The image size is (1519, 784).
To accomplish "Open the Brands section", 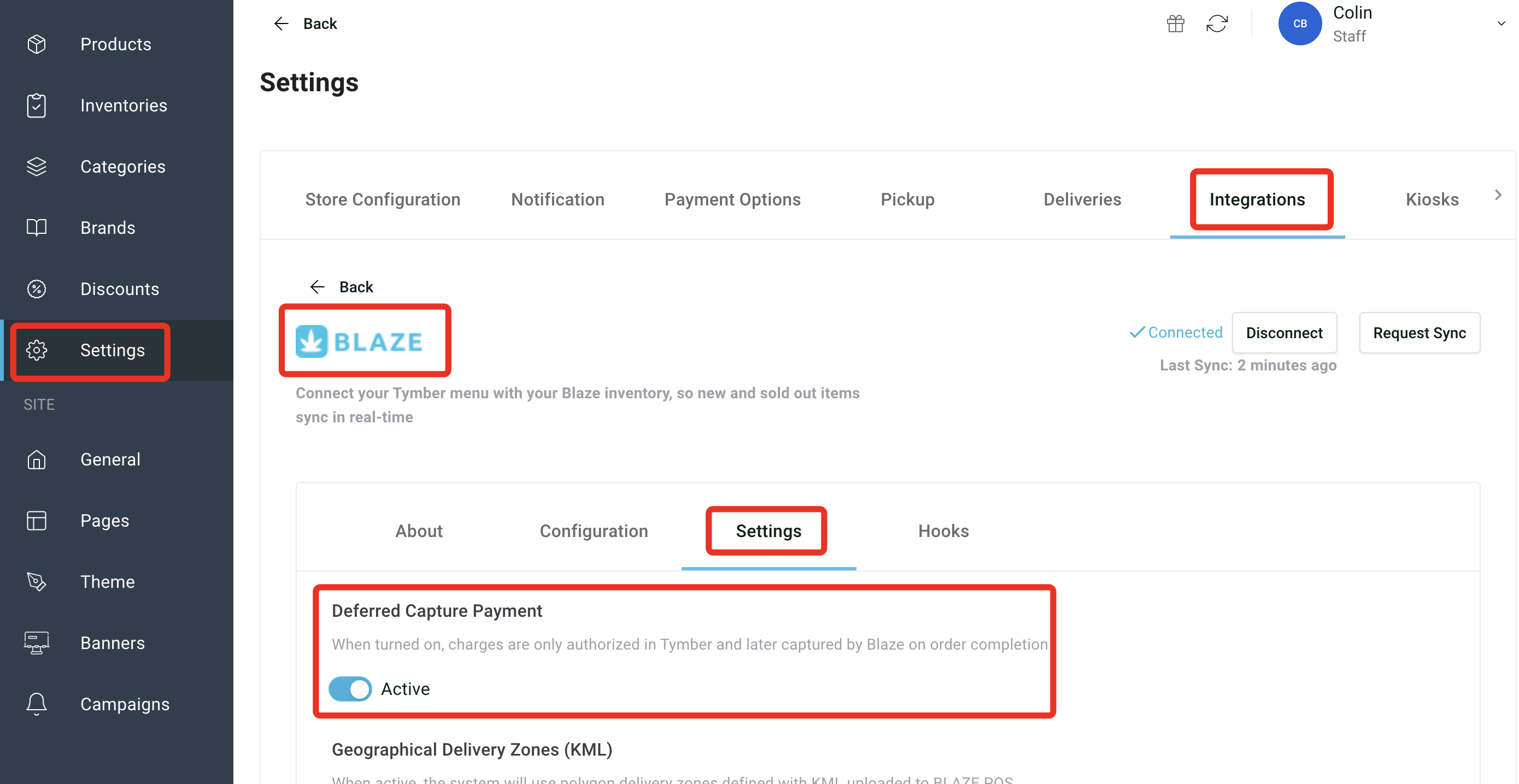I will pyautogui.click(x=108, y=227).
